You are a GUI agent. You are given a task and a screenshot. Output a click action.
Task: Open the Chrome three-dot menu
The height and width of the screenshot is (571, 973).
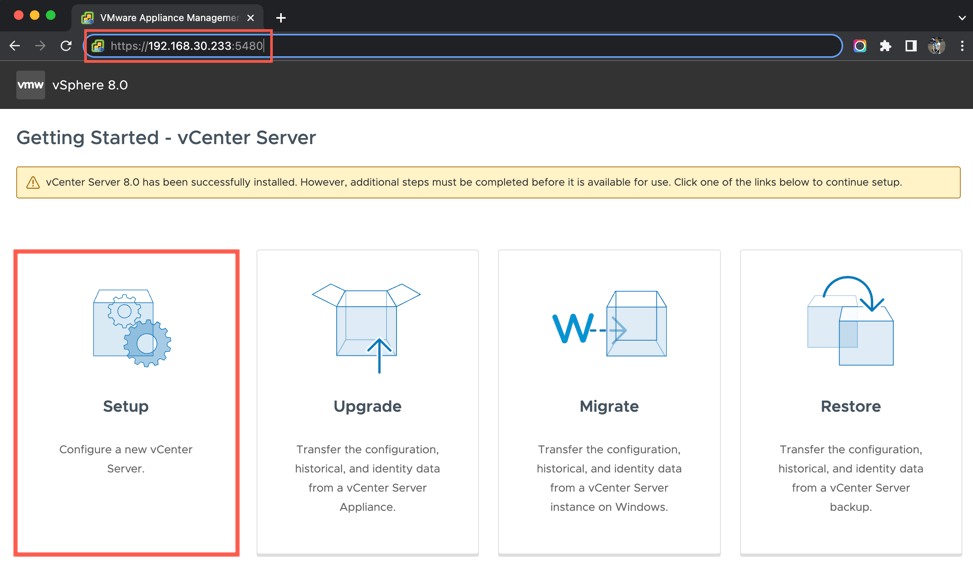pyautogui.click(x=961, y=46)
